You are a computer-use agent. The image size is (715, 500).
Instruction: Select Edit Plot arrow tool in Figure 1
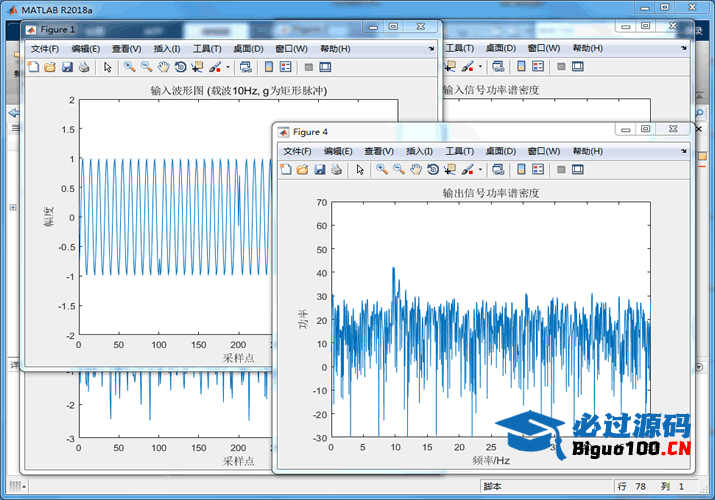point(108,67)
